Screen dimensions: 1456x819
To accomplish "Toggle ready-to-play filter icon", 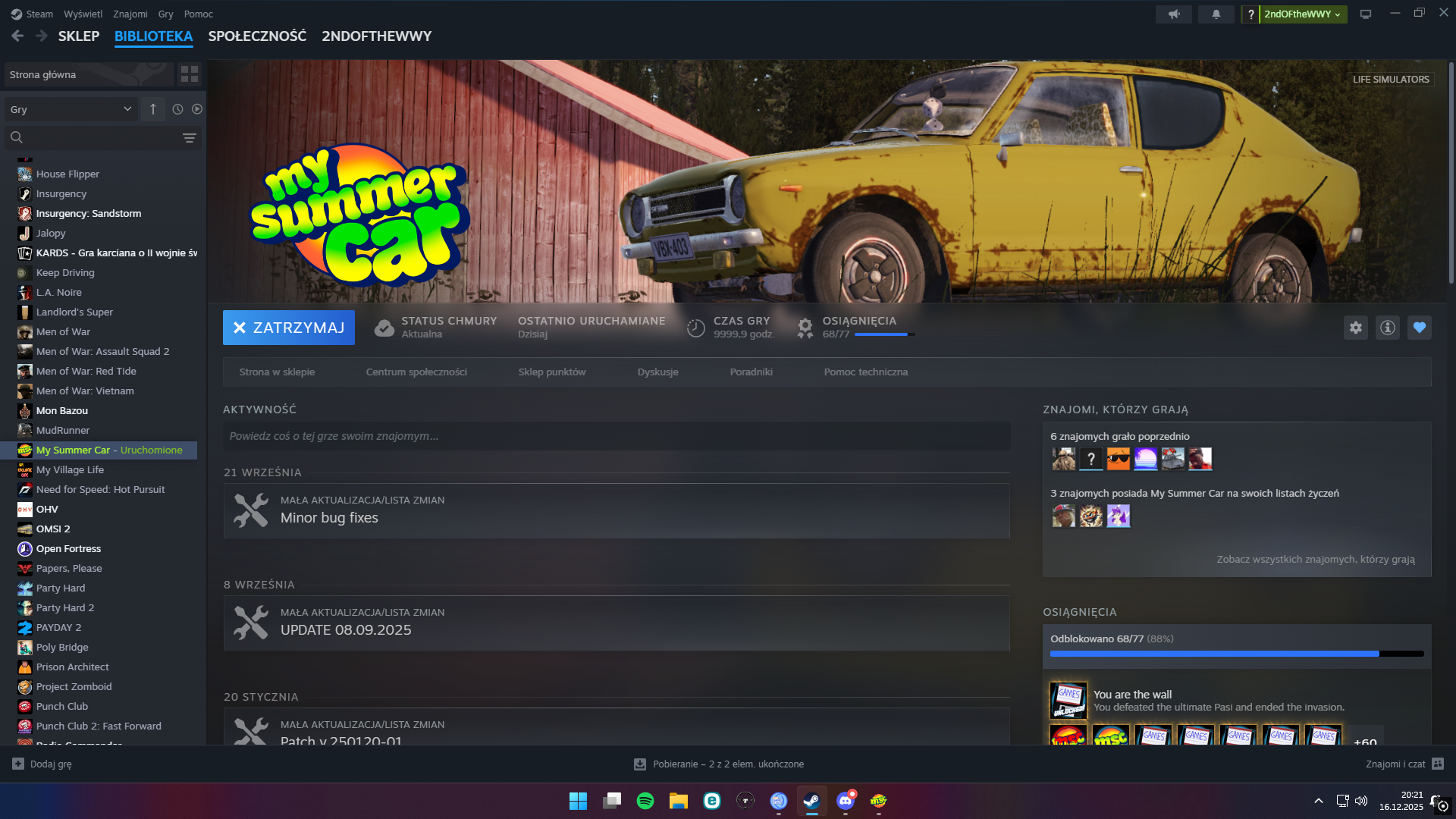I will click(197, 109).
